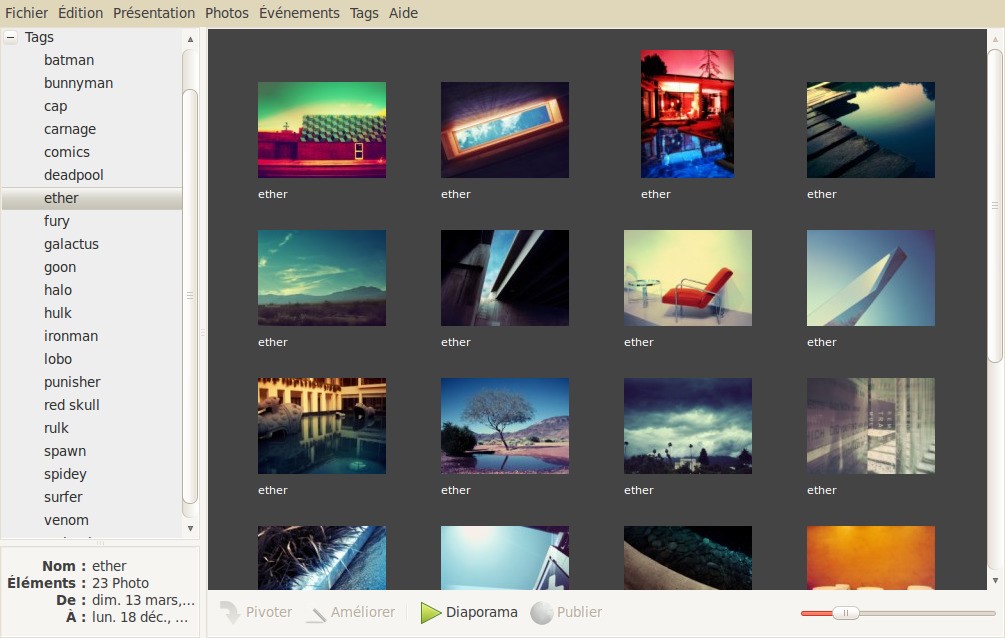Screen dimensions: 1005x638
Task: Select the stormy clouds palm trees photo
Action: (688, 426)
